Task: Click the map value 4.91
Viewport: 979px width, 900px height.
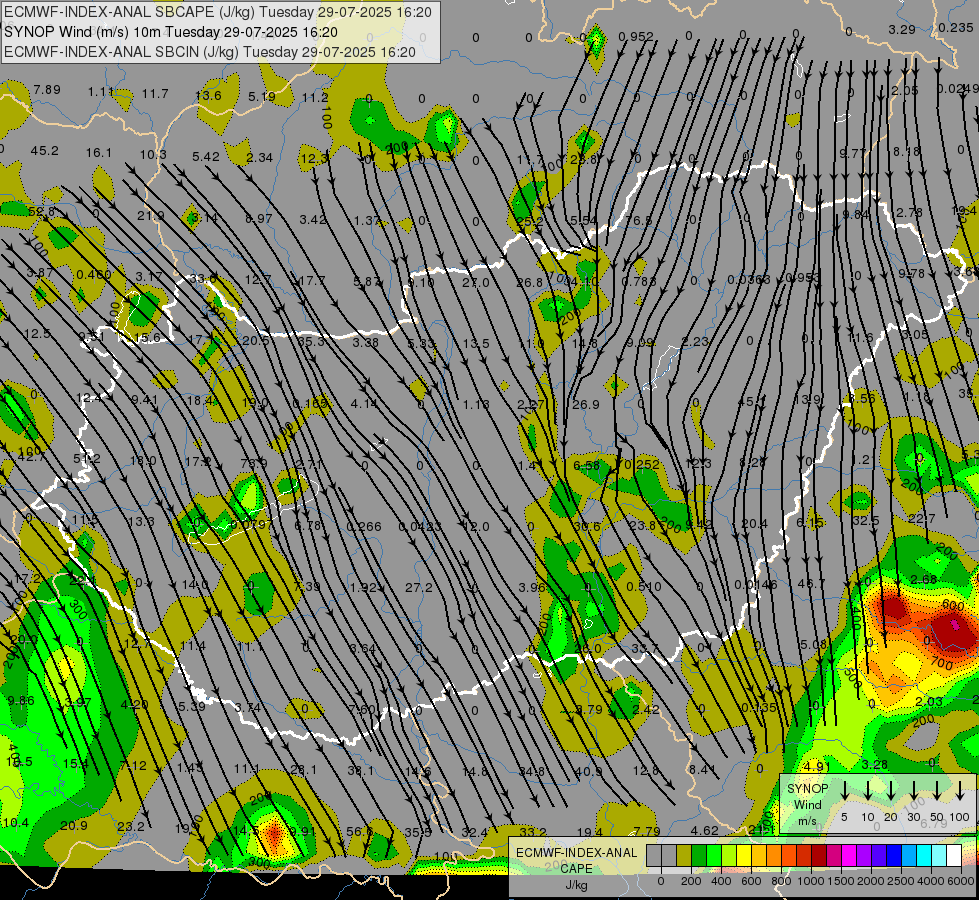Action: point(815,766)
